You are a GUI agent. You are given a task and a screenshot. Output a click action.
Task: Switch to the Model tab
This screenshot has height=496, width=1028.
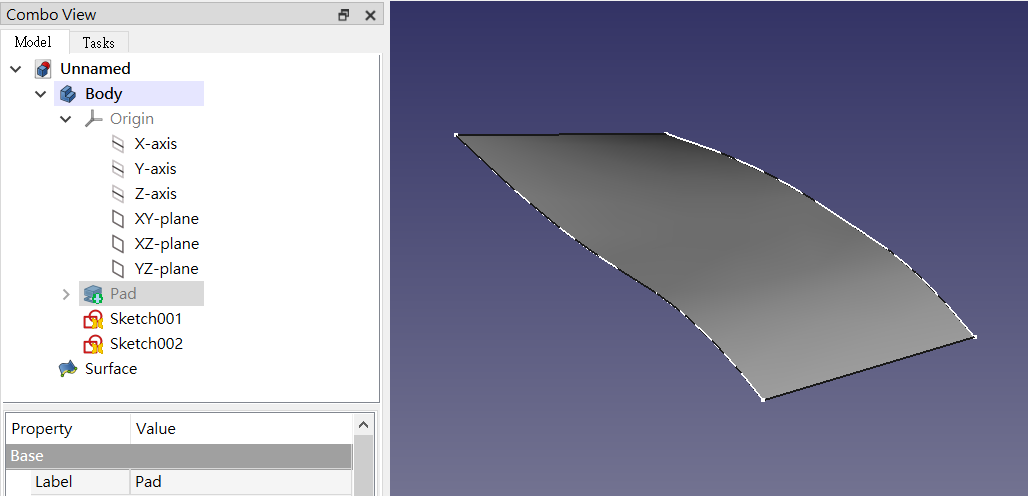pos(33,42)
